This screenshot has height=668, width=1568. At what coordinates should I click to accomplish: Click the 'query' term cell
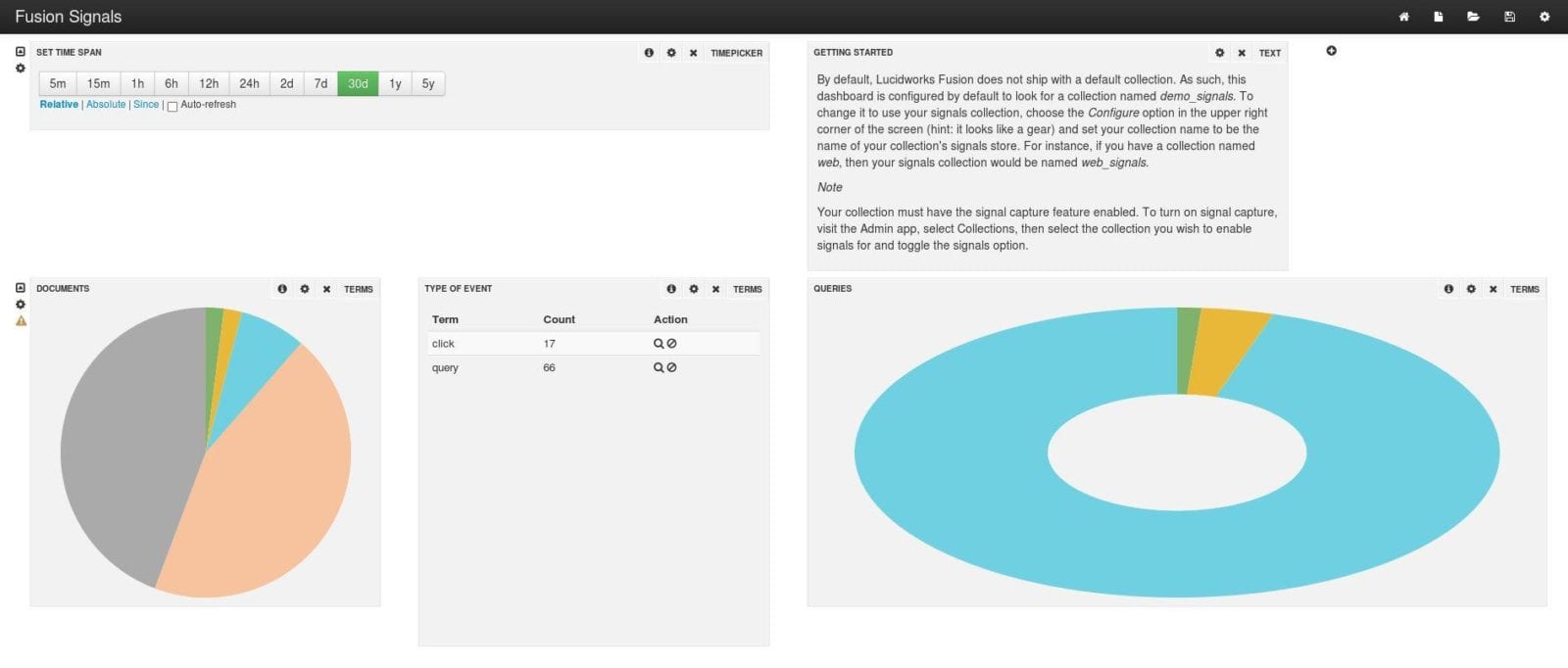pyautogui.click(x=445, y=368)
